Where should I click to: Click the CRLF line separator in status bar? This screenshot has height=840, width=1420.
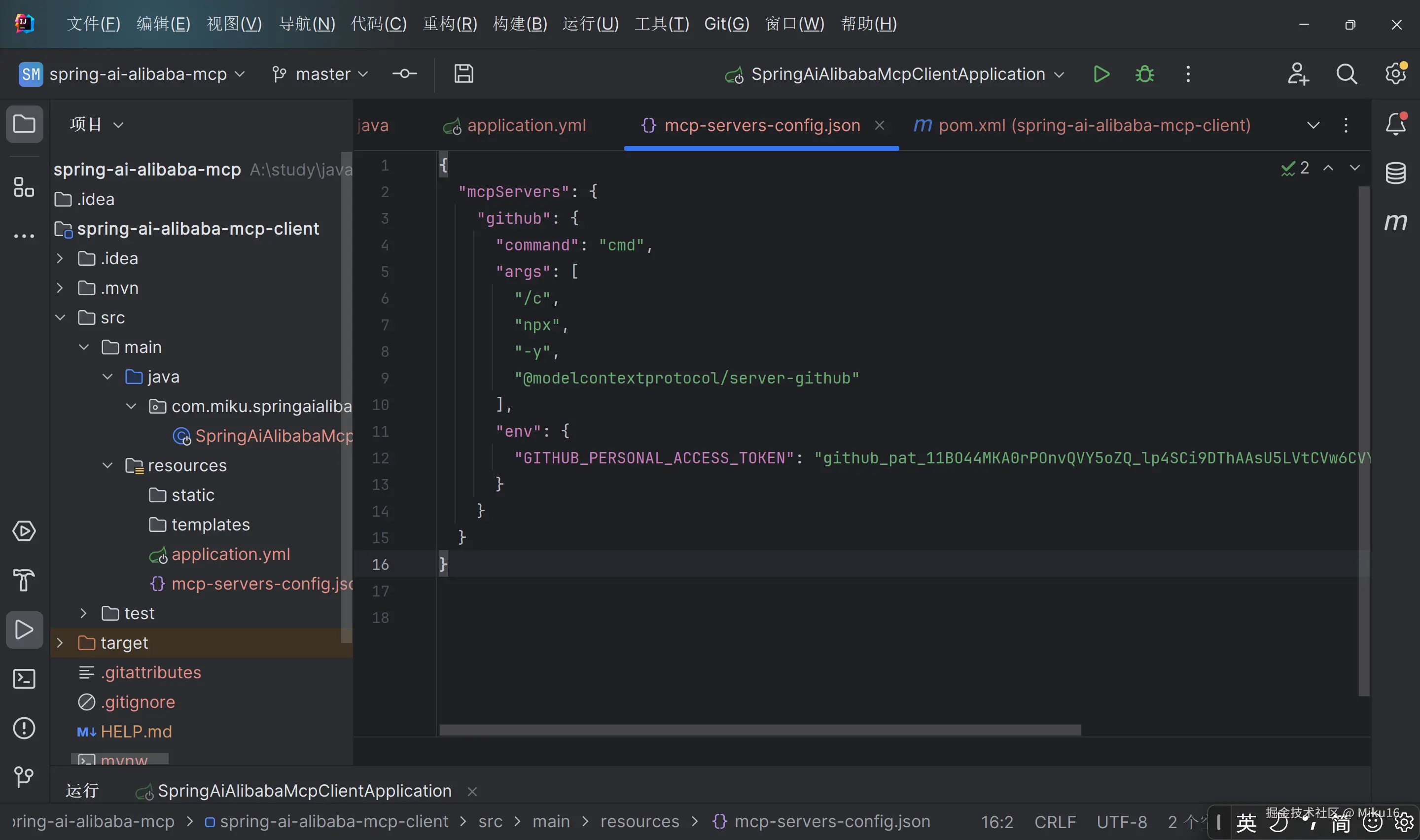click(x=1055, y=821)
